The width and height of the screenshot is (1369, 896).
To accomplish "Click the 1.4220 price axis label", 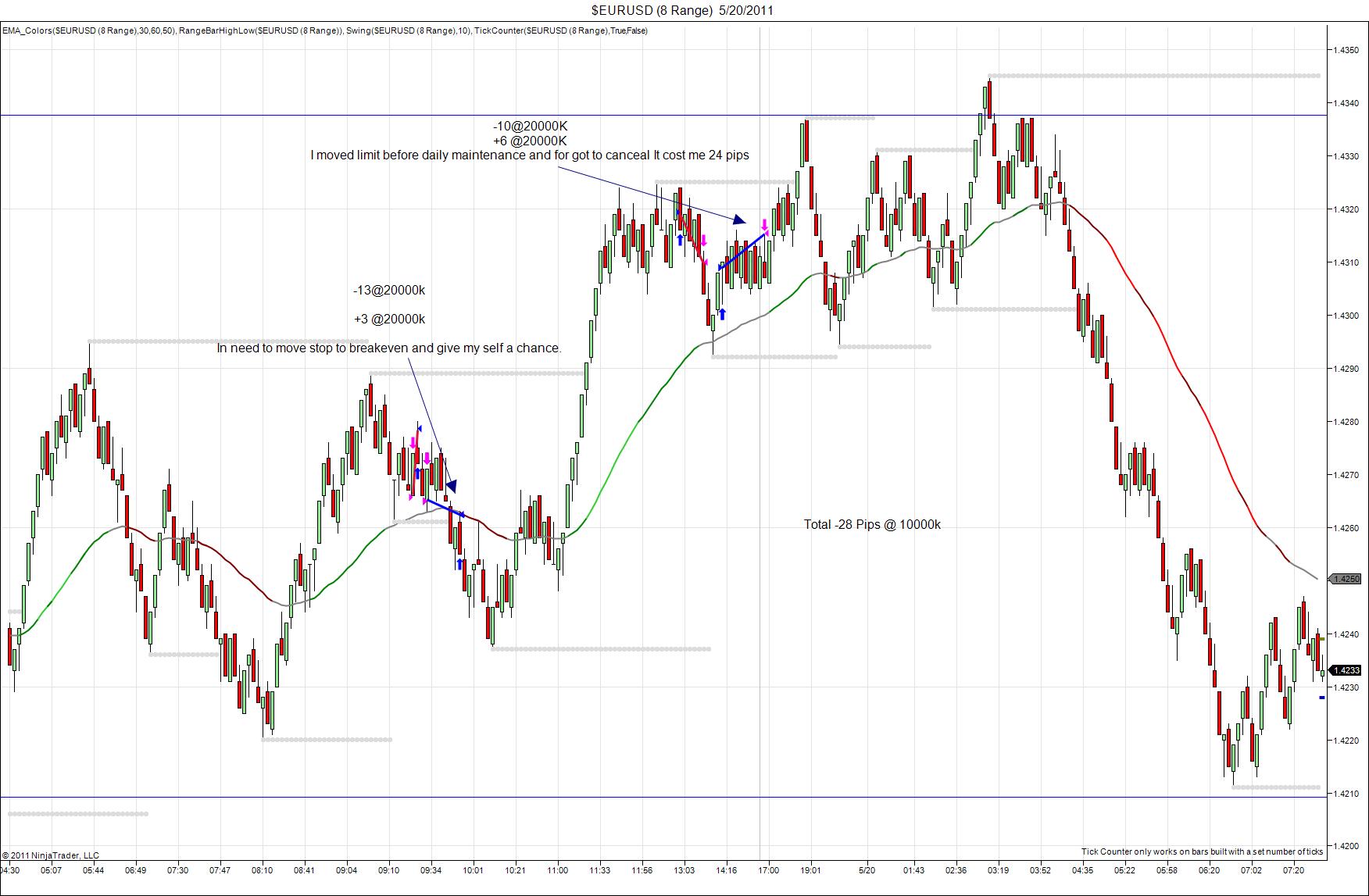I will (1346, 741).
